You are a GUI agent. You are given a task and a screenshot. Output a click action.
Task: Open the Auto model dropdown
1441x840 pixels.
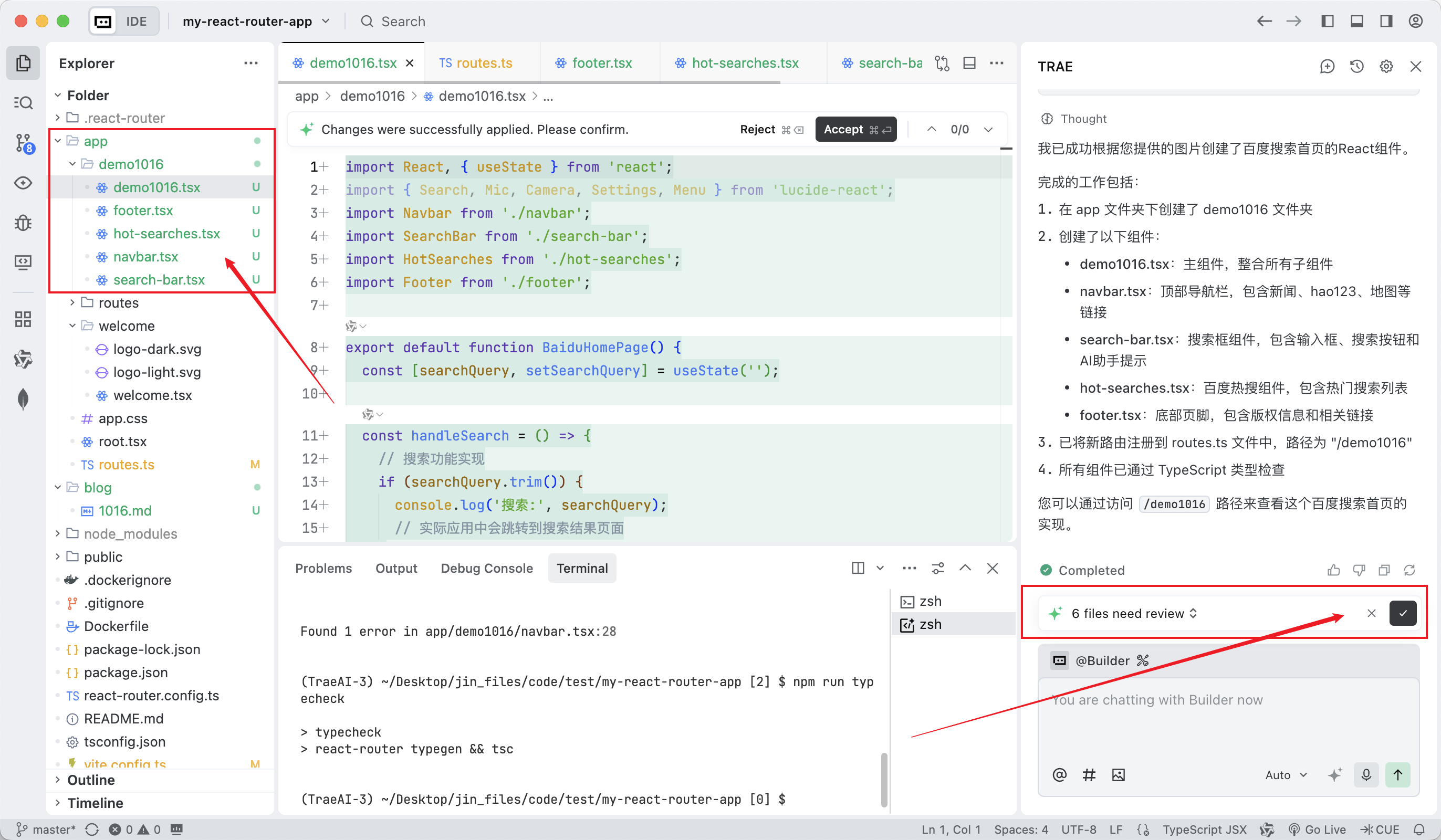[1286, 775]
